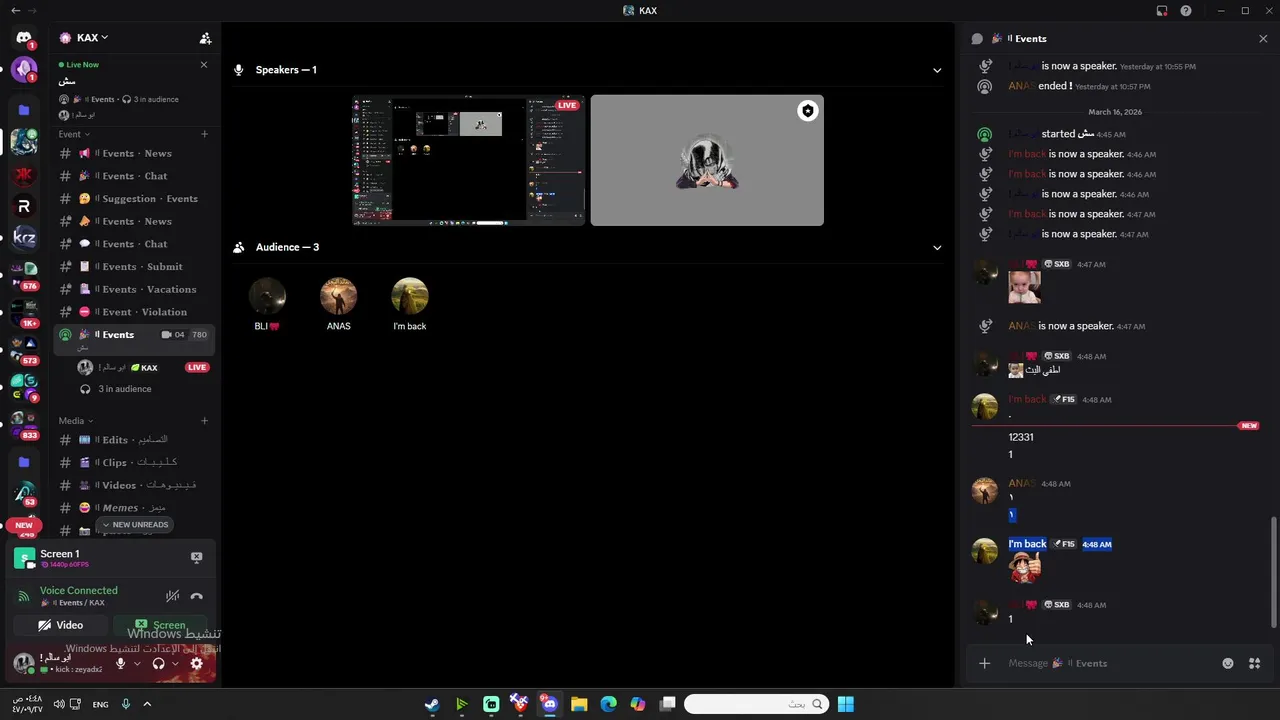
Task: Open the Edits media channel
Action: (x=134, y=440)
